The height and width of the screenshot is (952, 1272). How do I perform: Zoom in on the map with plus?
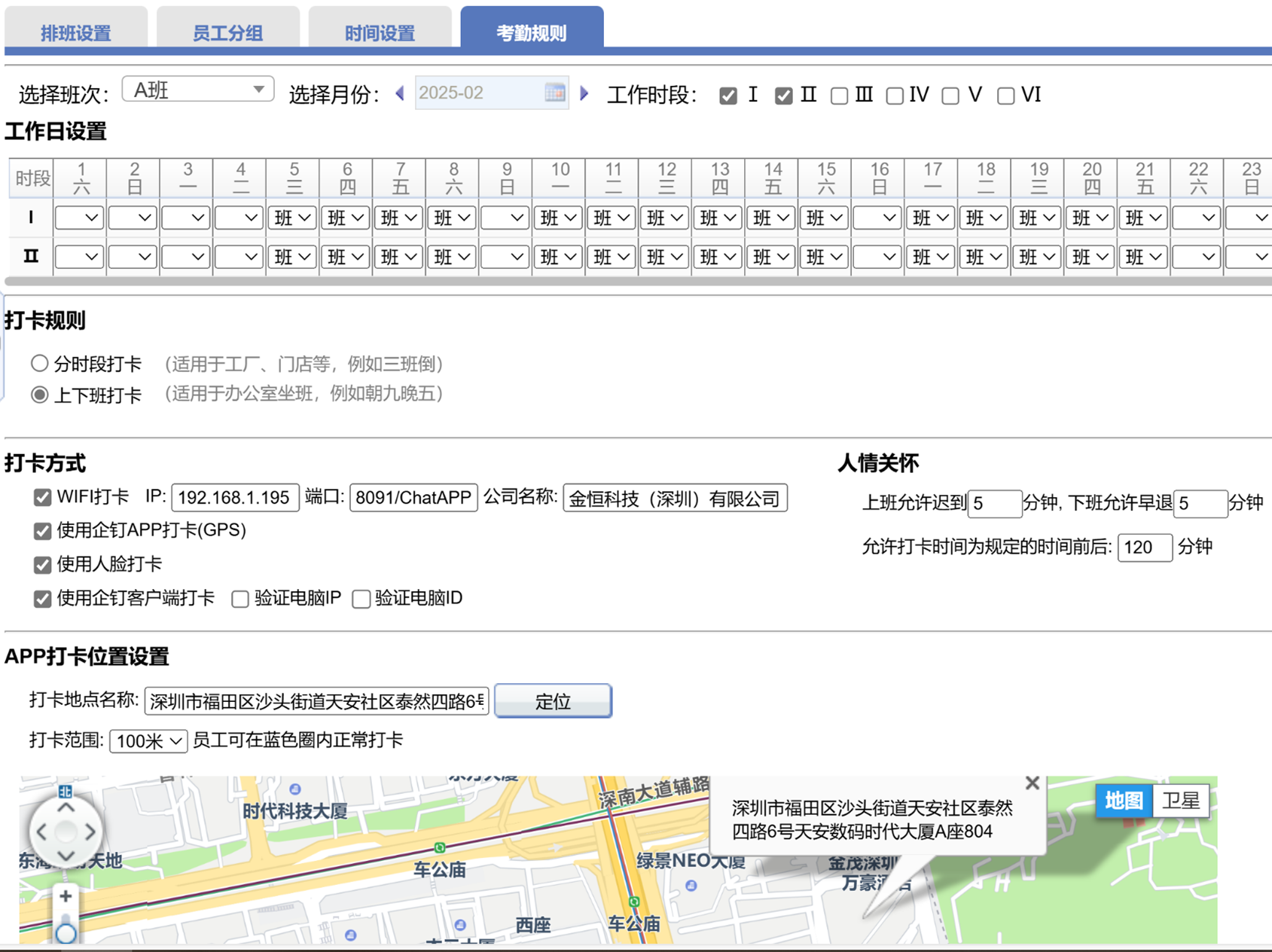click(66, 896)
